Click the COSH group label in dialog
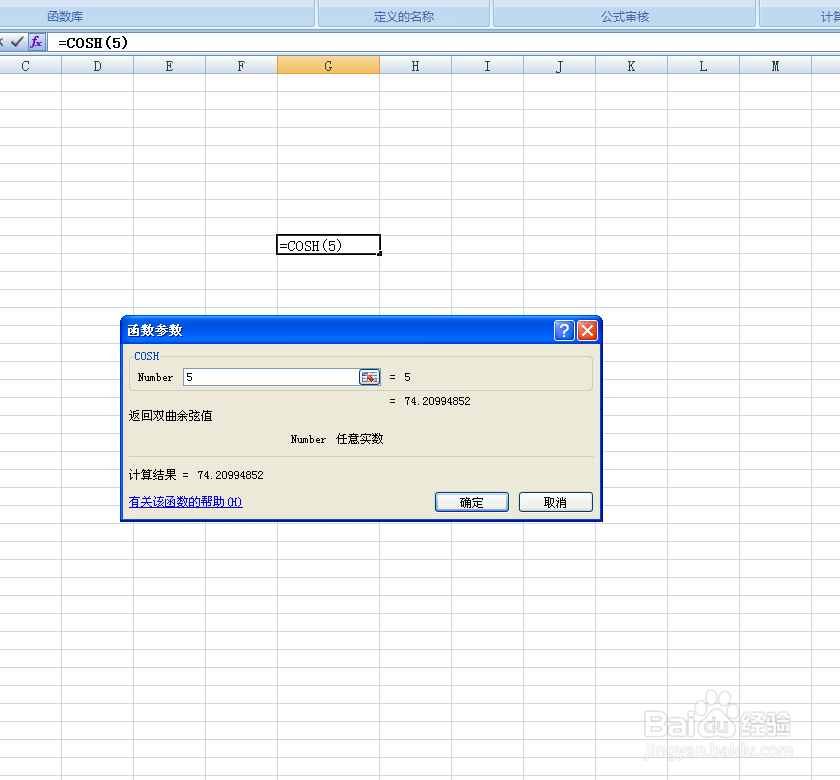This screenshot has height=780, width=840. (x=146, y=356)
